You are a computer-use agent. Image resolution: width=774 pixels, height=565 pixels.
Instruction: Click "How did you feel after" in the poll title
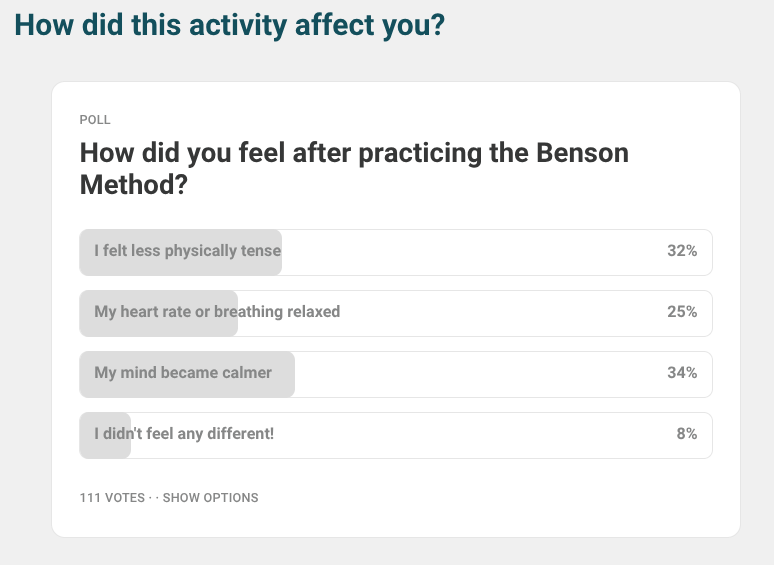click(216, 152)
